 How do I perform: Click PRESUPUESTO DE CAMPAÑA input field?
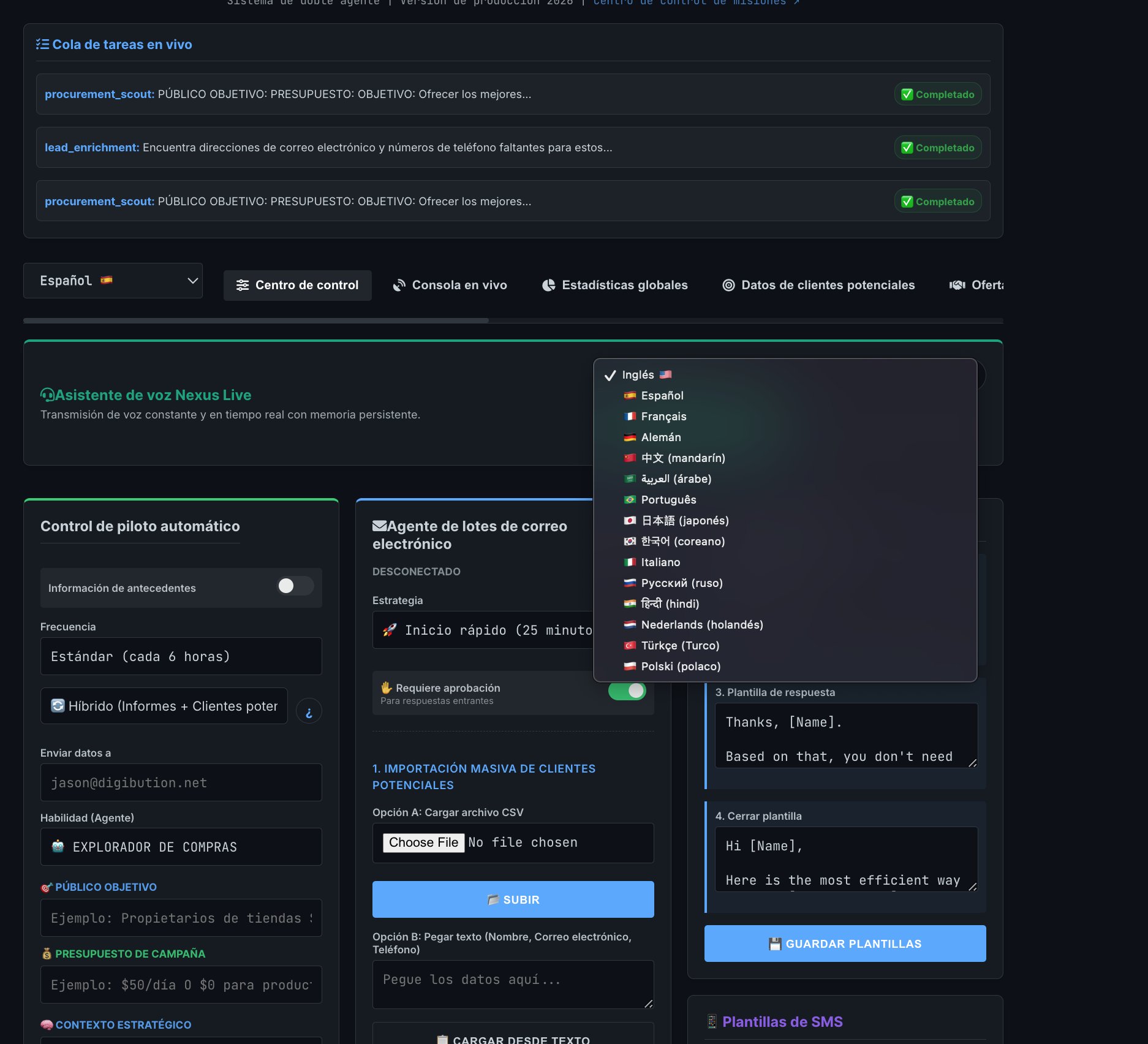click(x=181, y=985)
